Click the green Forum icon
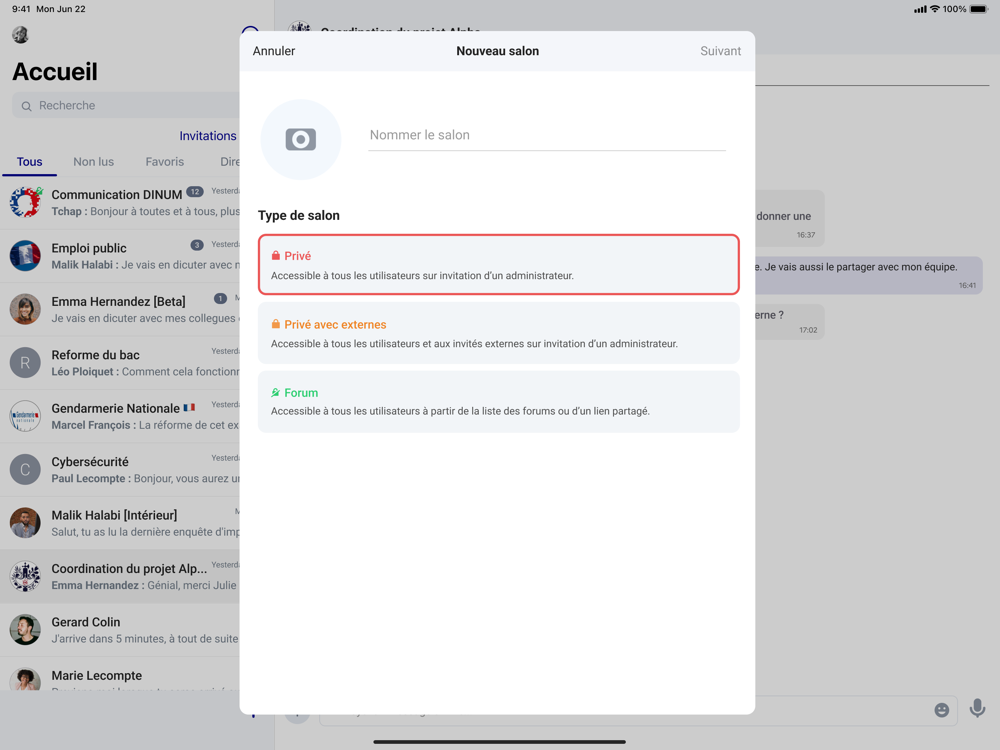This screenshot has height=750, width=1000. (x=276, y=392)
